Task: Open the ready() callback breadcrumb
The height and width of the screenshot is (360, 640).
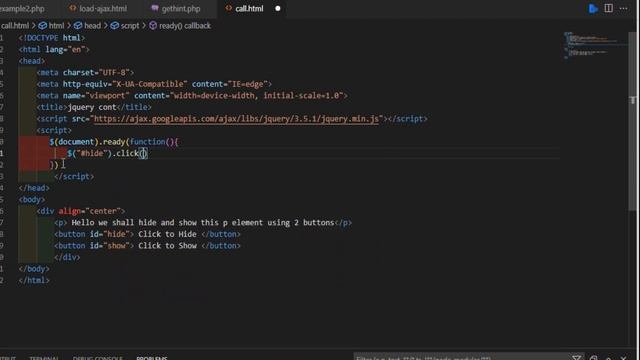Action: [180, 26]
